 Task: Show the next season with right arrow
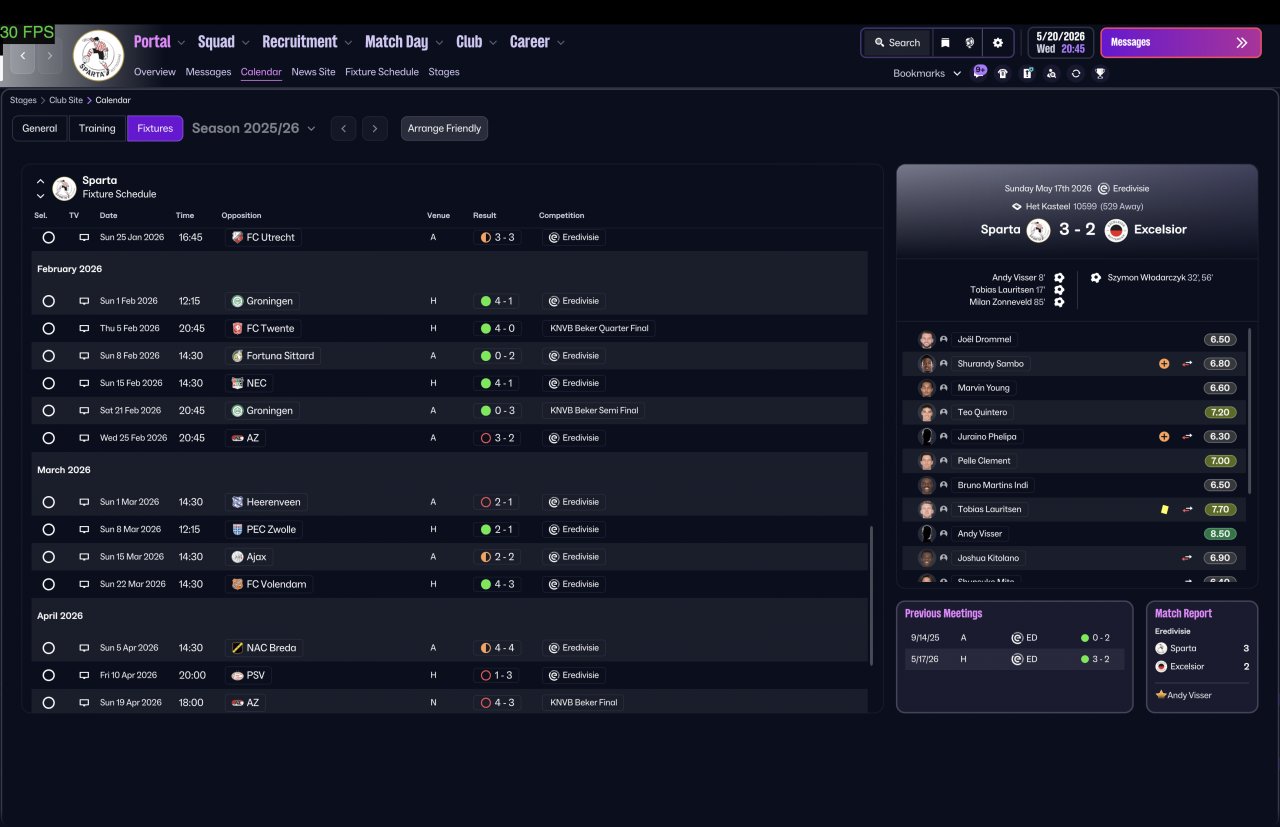click(375, 129)
